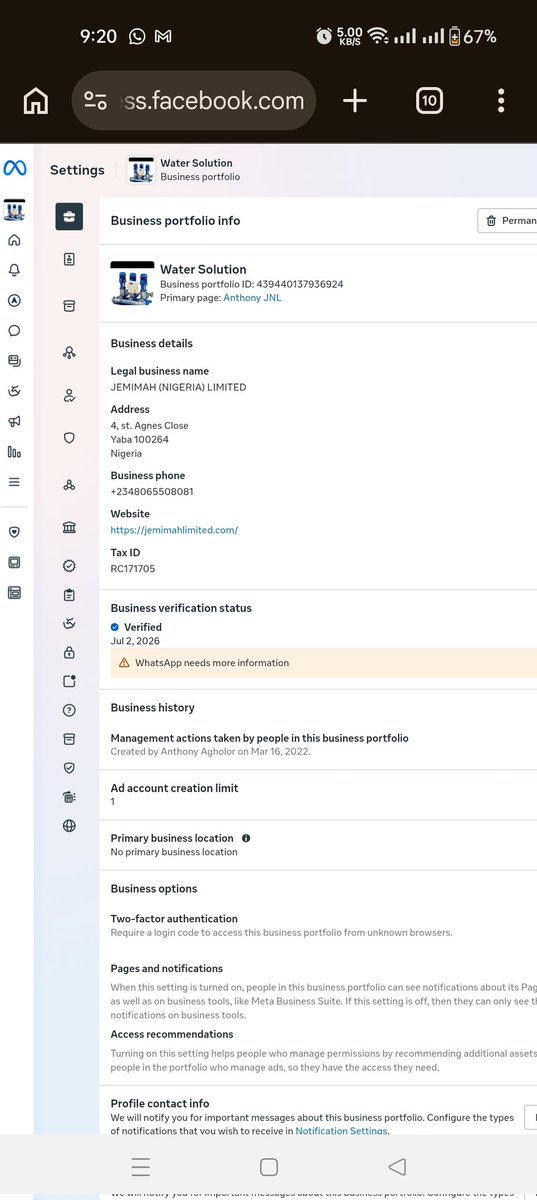Click the Meta logo
Viewport: 537px width, 1200px height.
coord(15,168)
